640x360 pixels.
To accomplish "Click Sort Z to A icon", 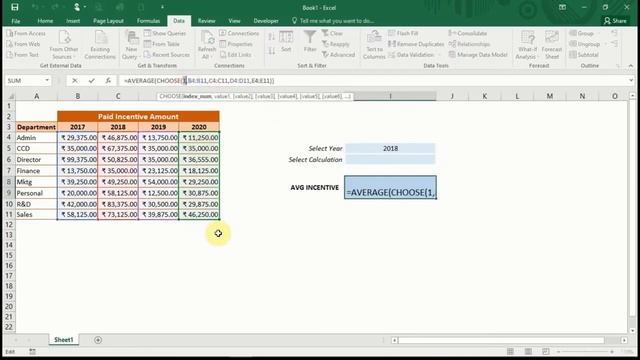I will [x=271, y=51].
